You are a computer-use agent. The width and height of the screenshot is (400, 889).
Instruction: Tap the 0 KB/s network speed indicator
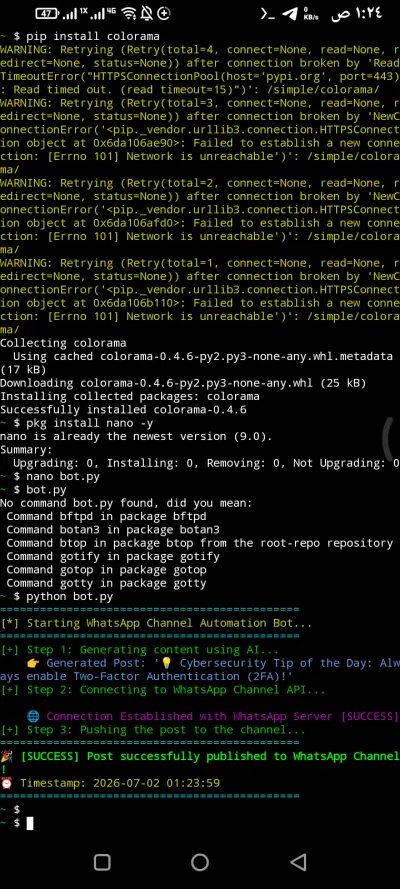(x=311, y=14)
